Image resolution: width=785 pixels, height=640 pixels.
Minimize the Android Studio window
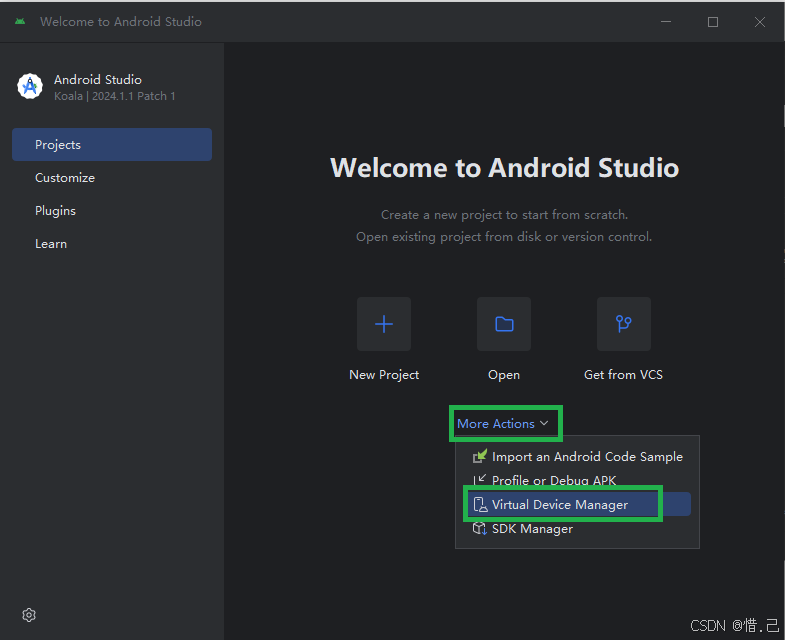(666, 22)
